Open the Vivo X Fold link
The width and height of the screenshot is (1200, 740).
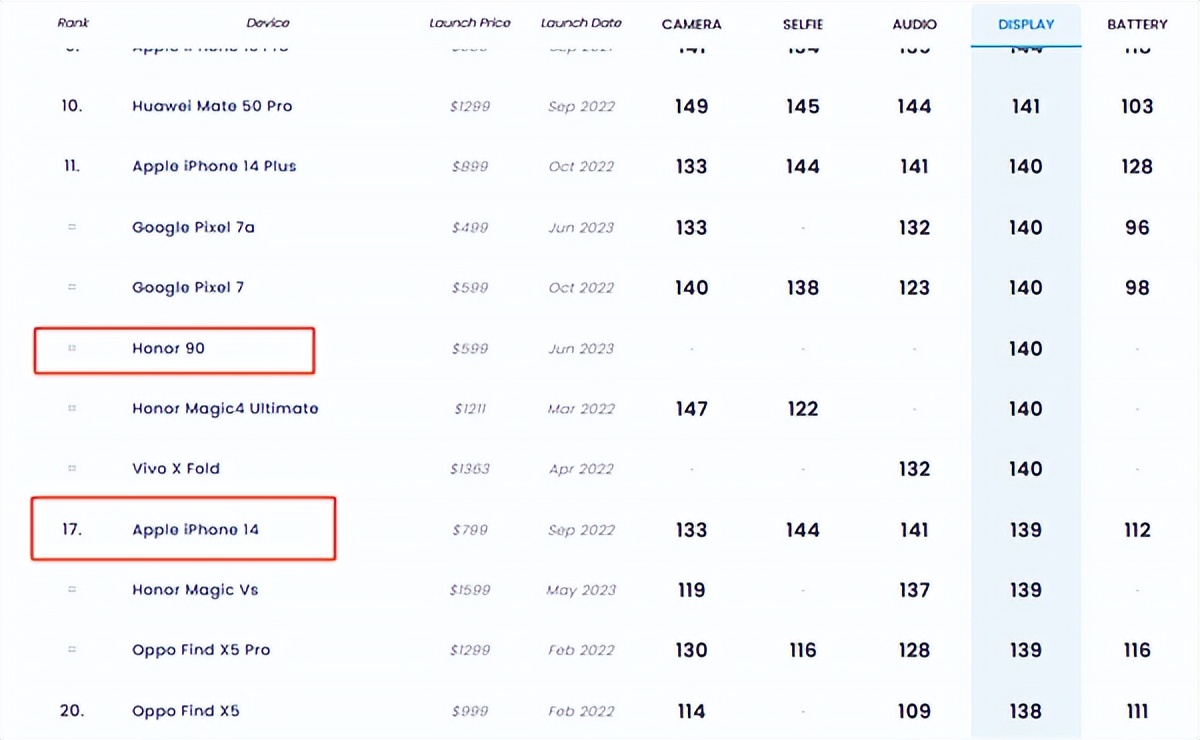click(x=176, y=468)
